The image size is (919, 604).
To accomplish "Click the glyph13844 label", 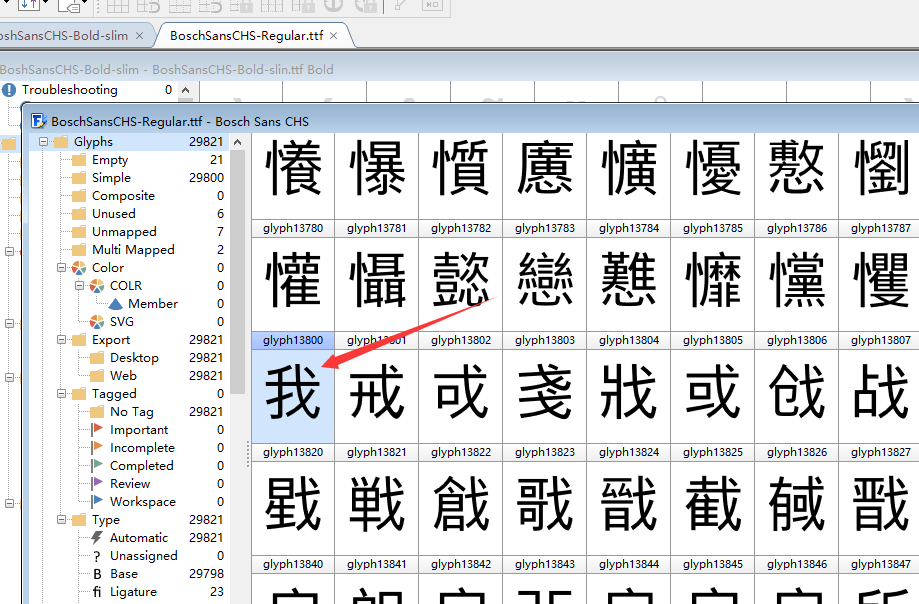I will [x=629, y=564].
